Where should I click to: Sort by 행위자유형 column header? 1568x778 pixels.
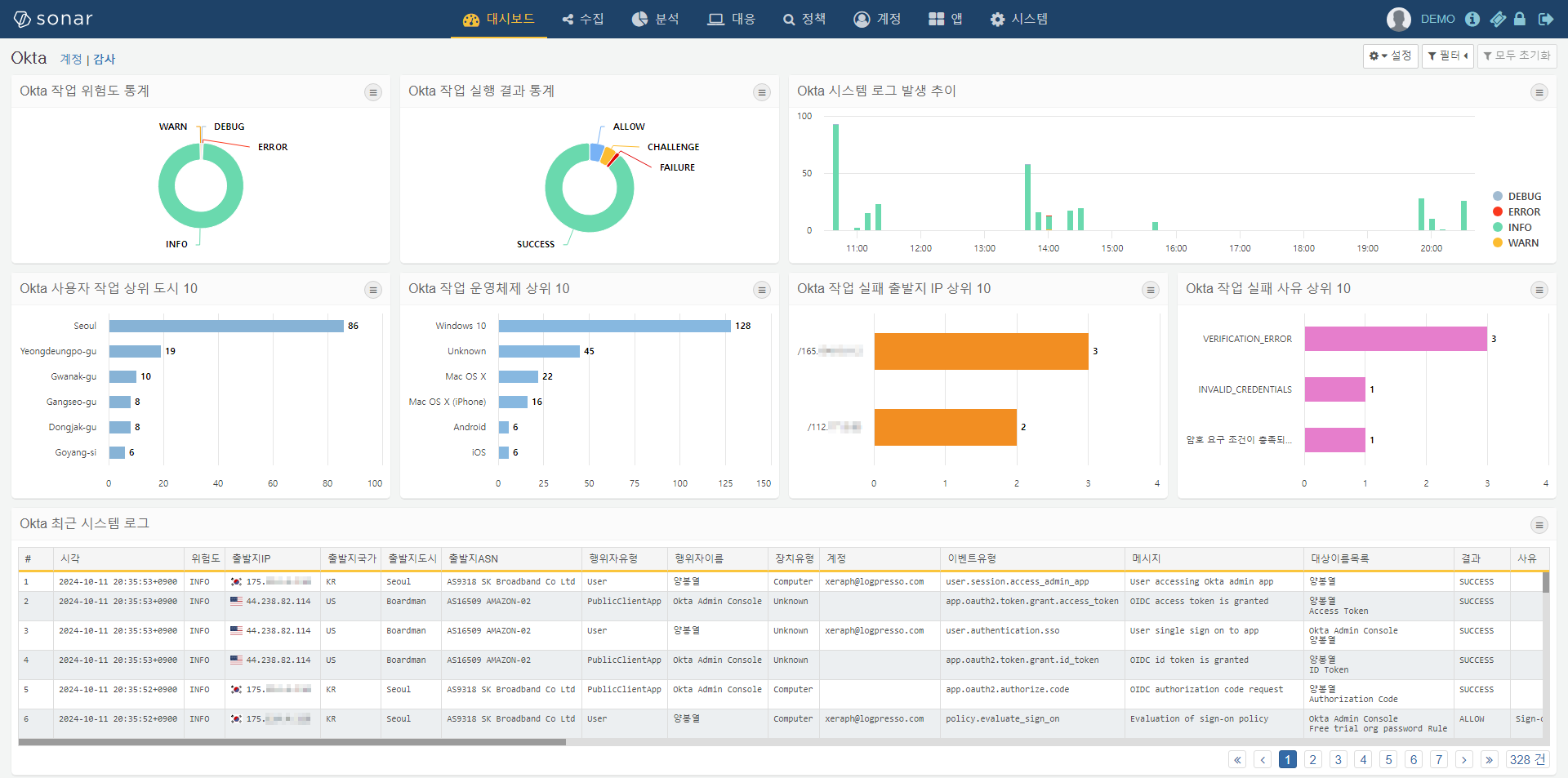tap(625, 558)
